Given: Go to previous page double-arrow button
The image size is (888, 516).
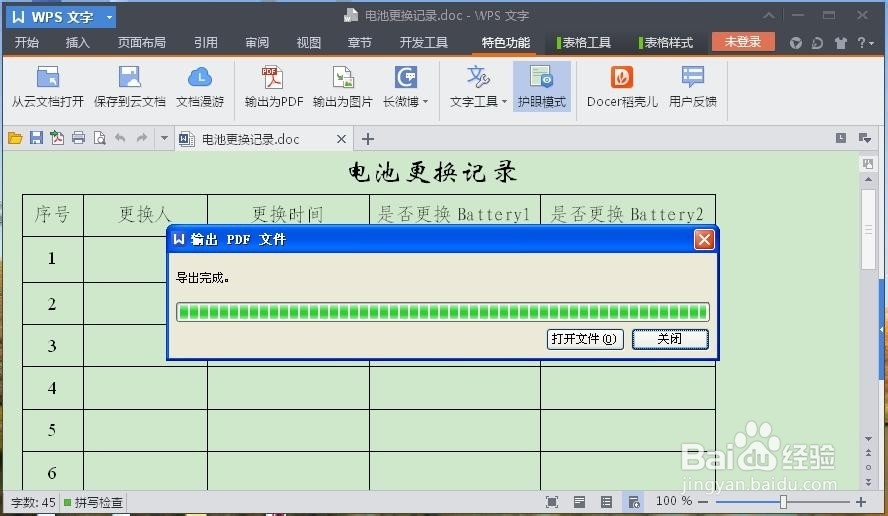Looking at the screenshot, I should click(x=868, y=453).
